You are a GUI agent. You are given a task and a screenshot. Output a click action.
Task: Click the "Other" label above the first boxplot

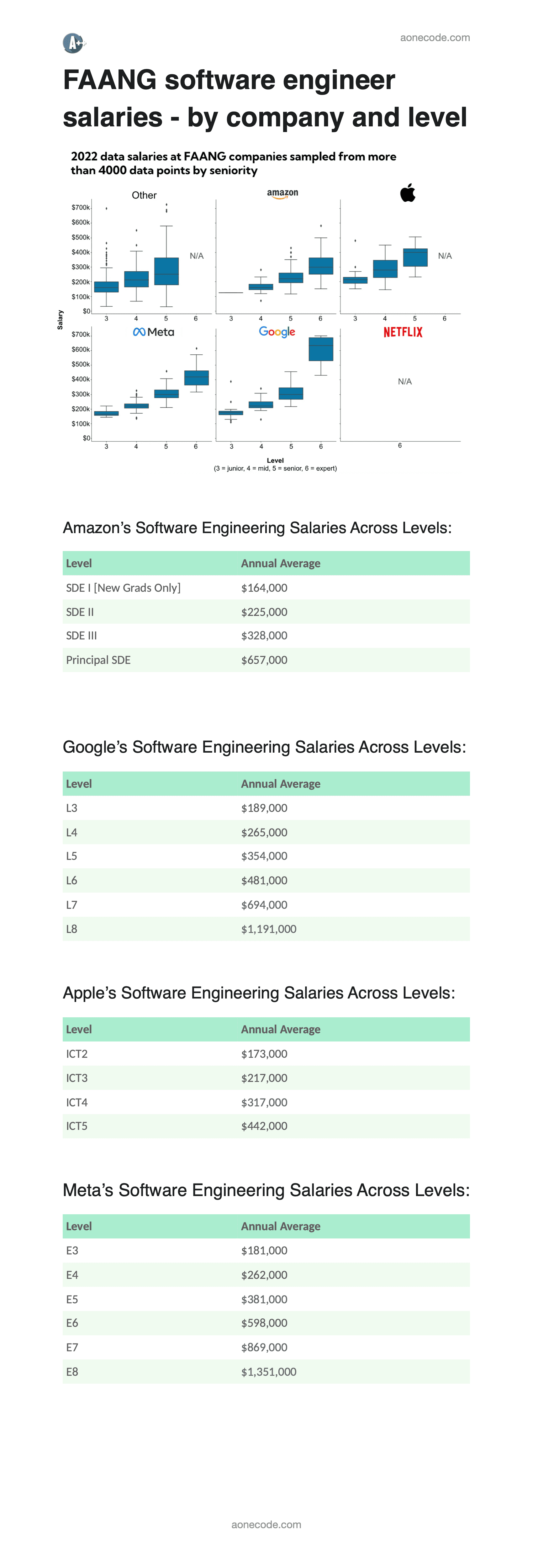coord(144,195)
